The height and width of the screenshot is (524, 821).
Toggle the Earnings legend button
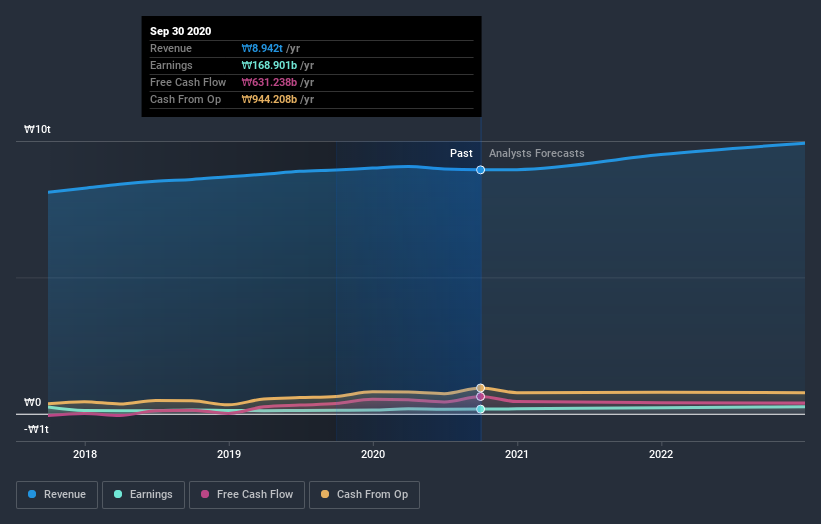(x=143, y=495)
